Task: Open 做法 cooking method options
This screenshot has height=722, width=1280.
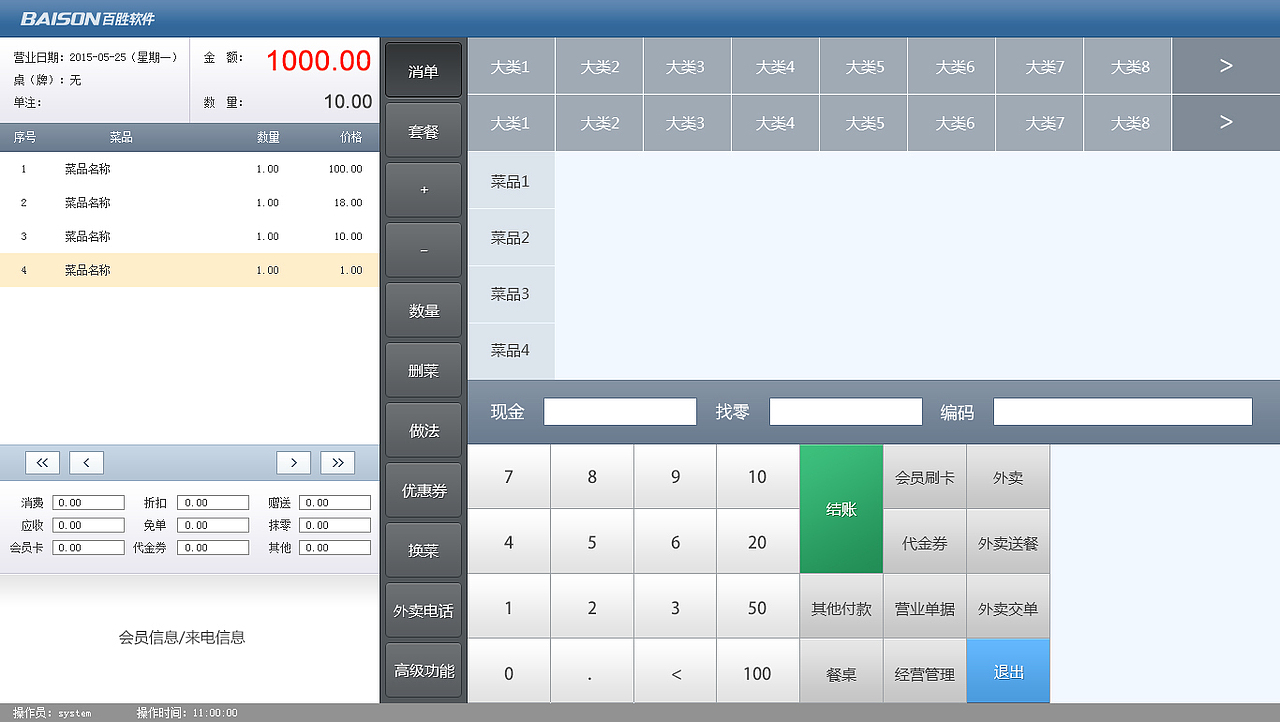Action: [424, 430]
